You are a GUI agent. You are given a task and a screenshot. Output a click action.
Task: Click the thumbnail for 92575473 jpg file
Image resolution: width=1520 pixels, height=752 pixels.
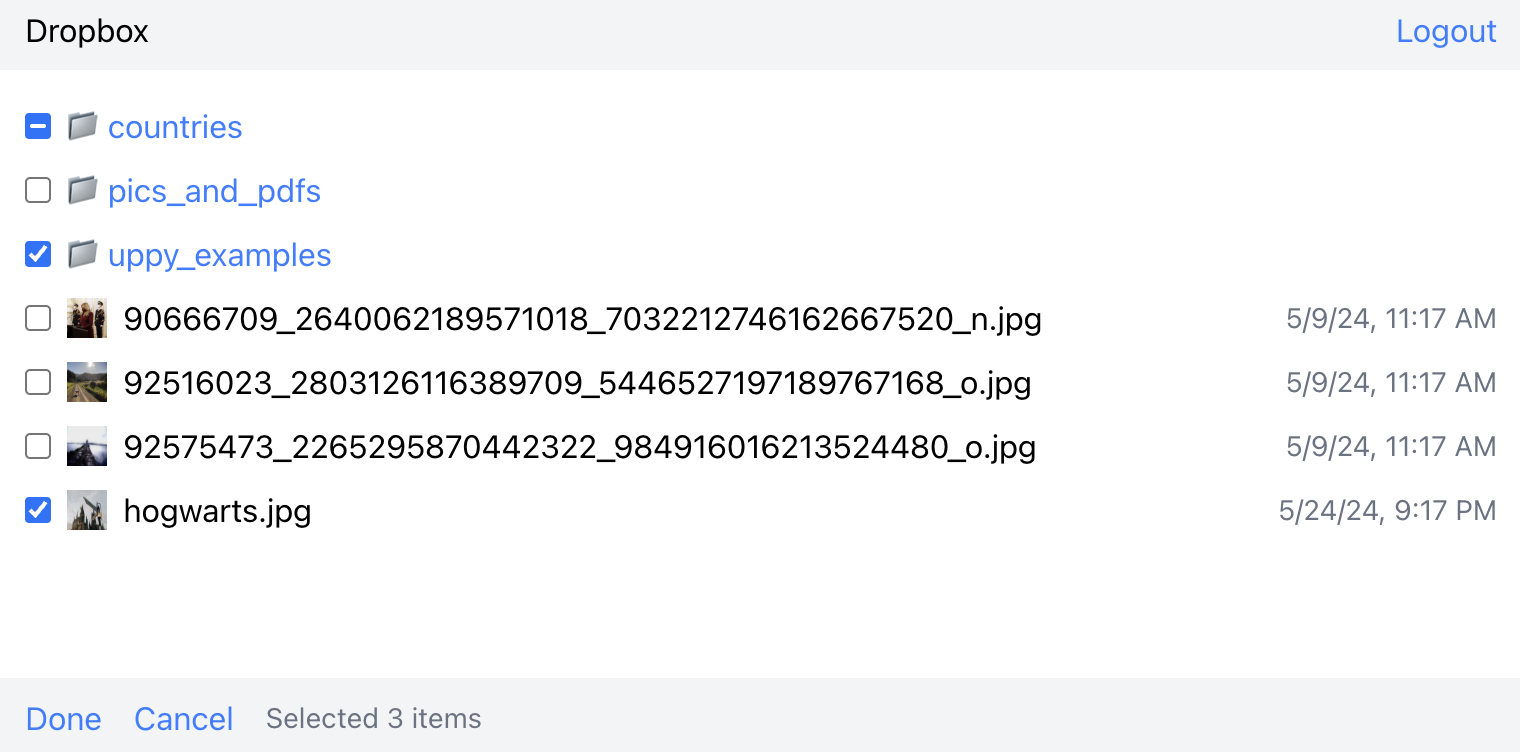[87, 447]
